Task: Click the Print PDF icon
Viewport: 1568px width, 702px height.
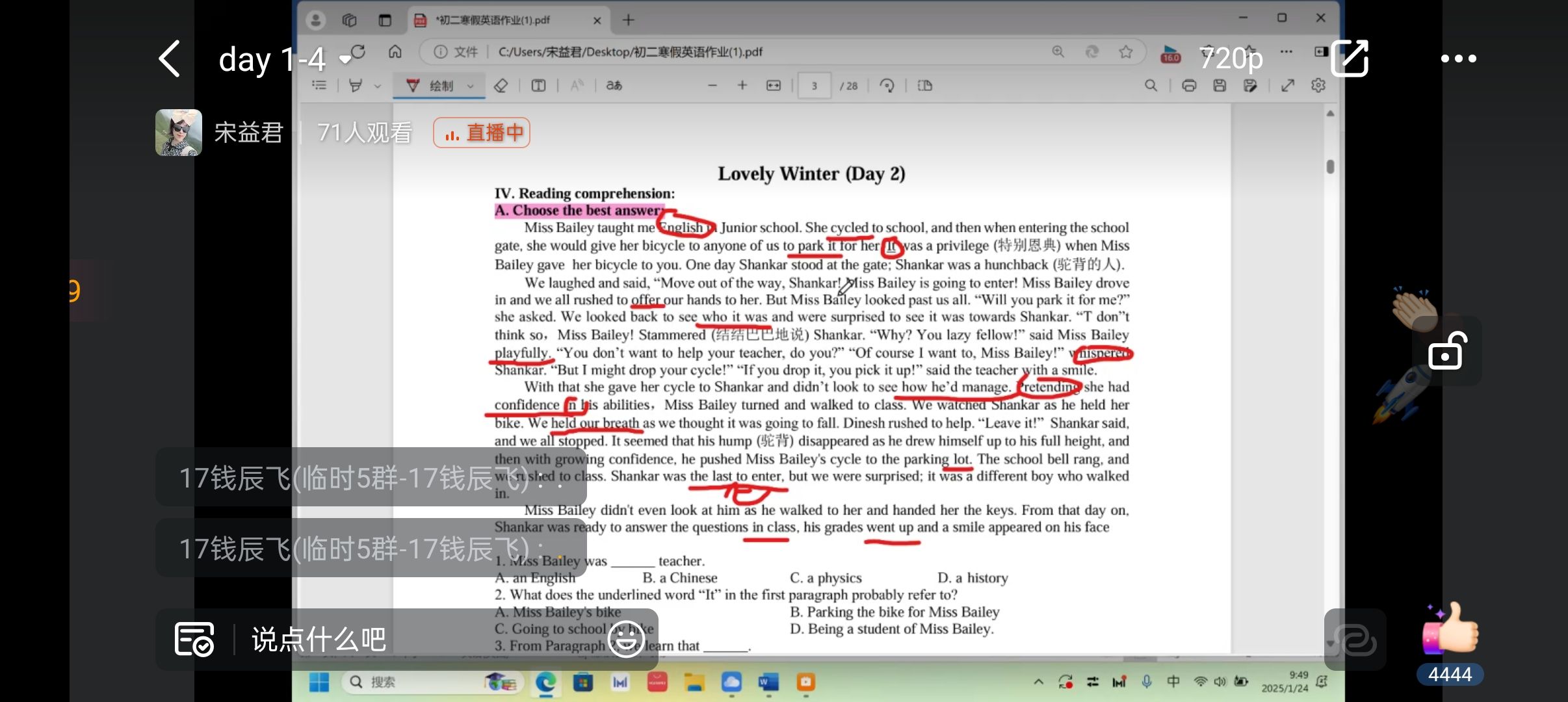Action: pyautogui.click(x=1189, y=86)
